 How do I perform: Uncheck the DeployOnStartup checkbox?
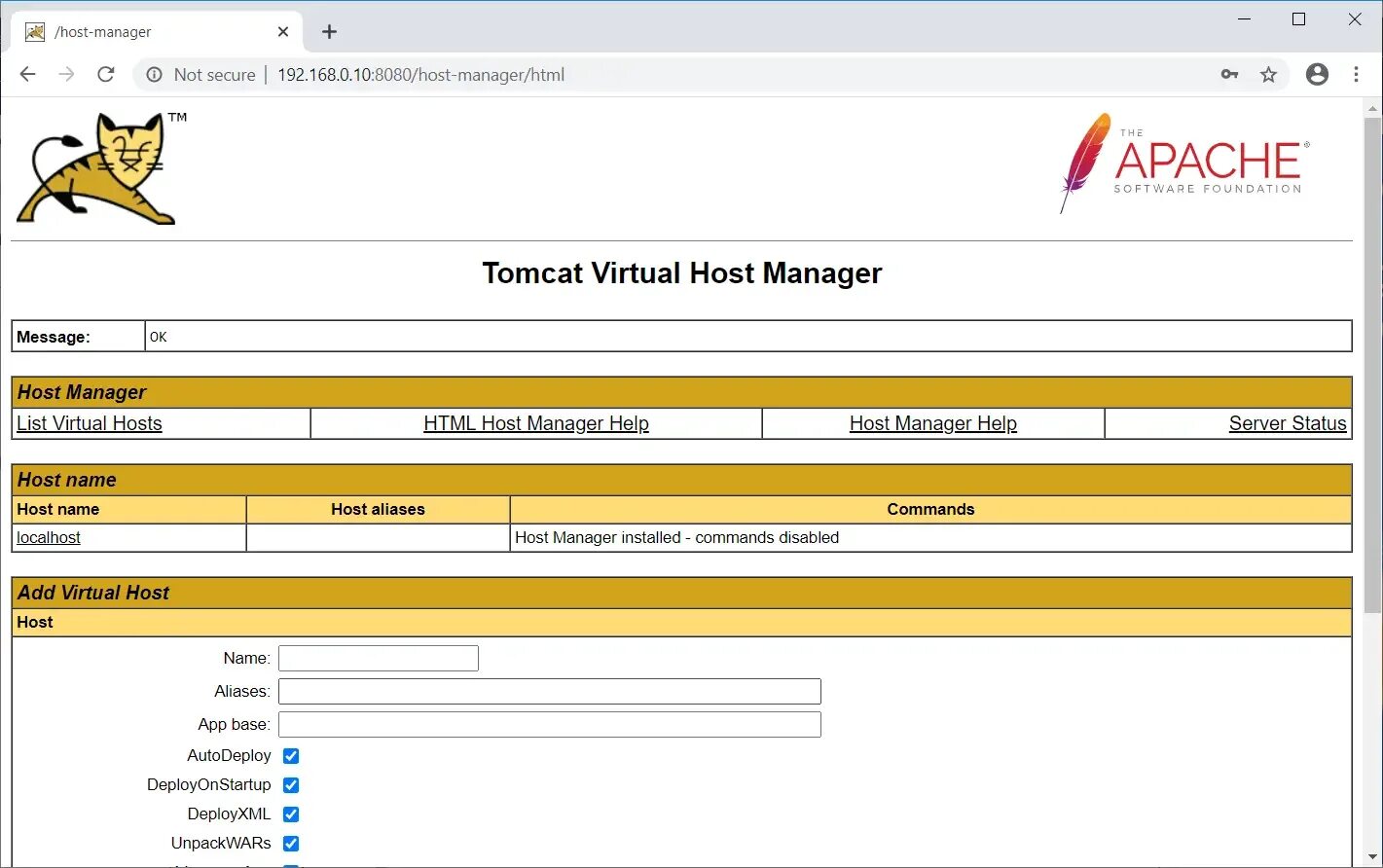tap(291, 785)
